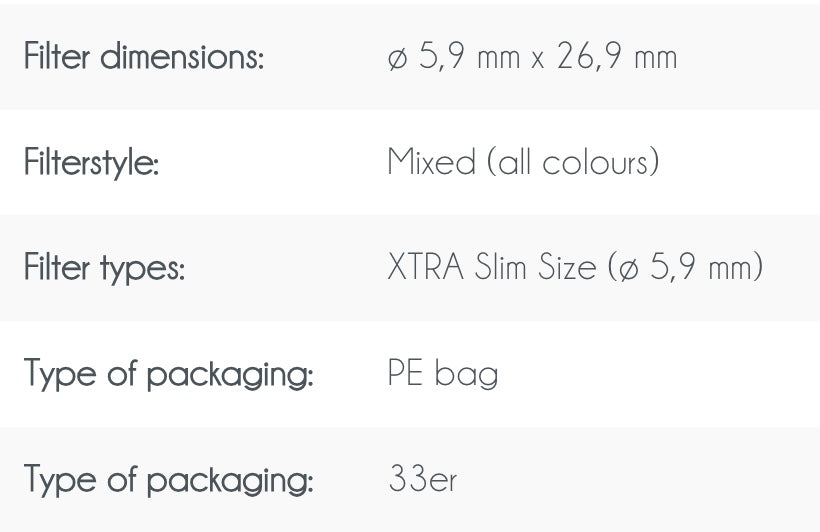This screenshot has height=532, width=820.
Task: Click 'Type of packaging:' label beside 33er
Action: 168,480
